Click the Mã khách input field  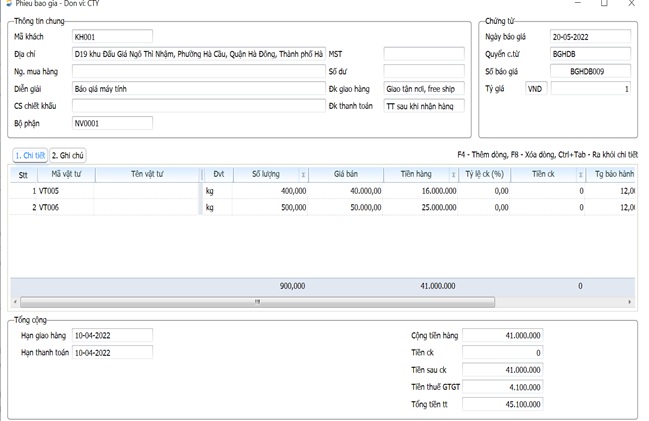[112, 37]
